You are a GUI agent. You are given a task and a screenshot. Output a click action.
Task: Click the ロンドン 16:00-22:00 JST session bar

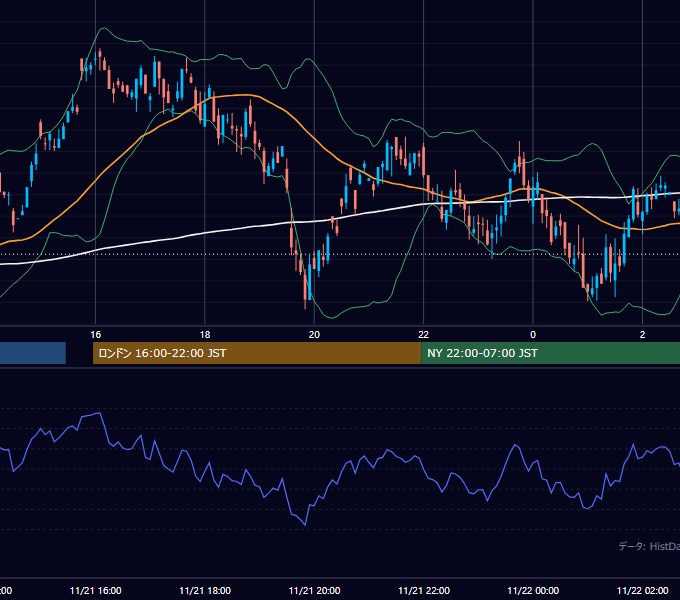257,353
